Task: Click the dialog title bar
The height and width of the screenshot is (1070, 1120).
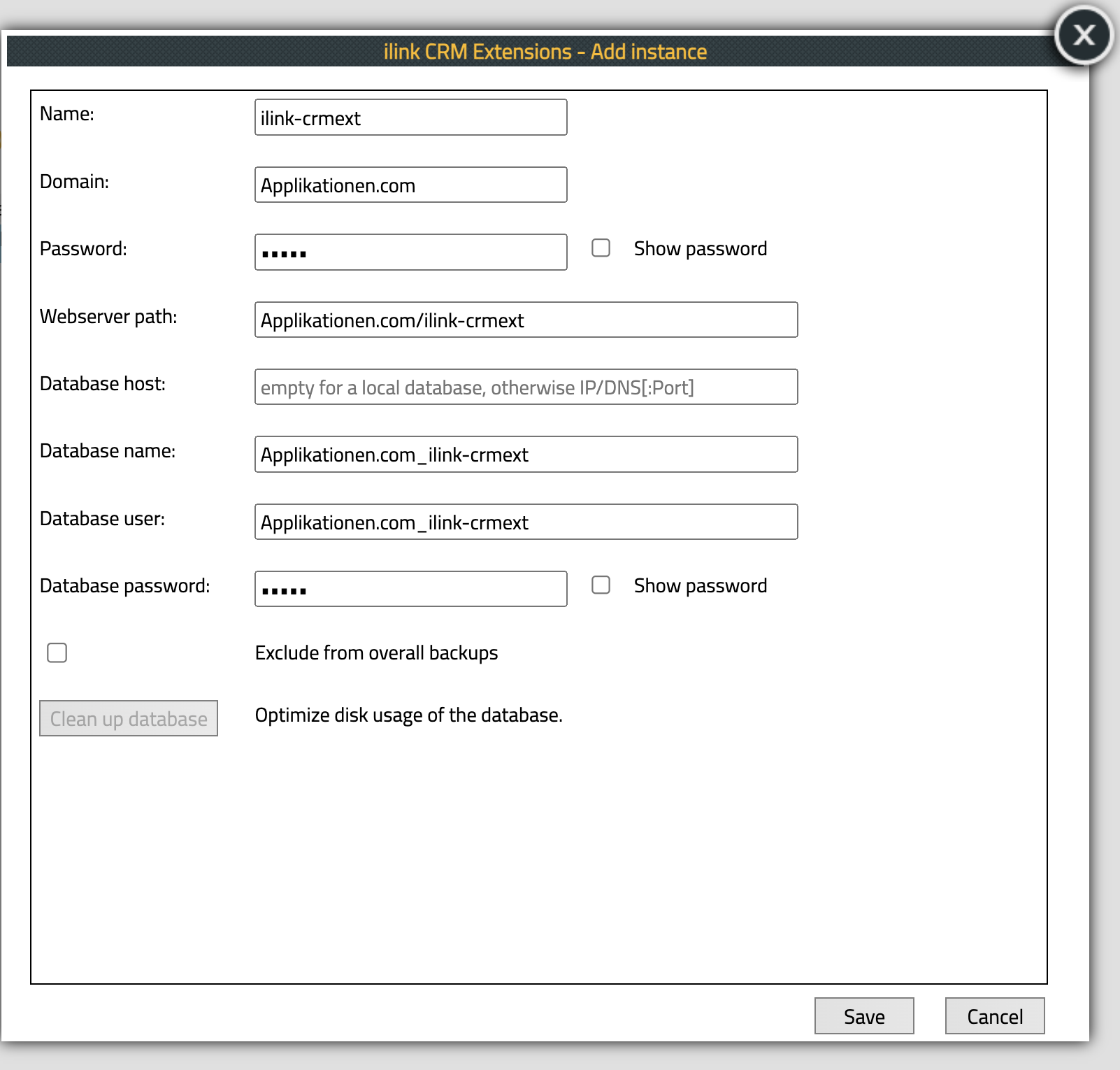Action: tap(545, 51)
